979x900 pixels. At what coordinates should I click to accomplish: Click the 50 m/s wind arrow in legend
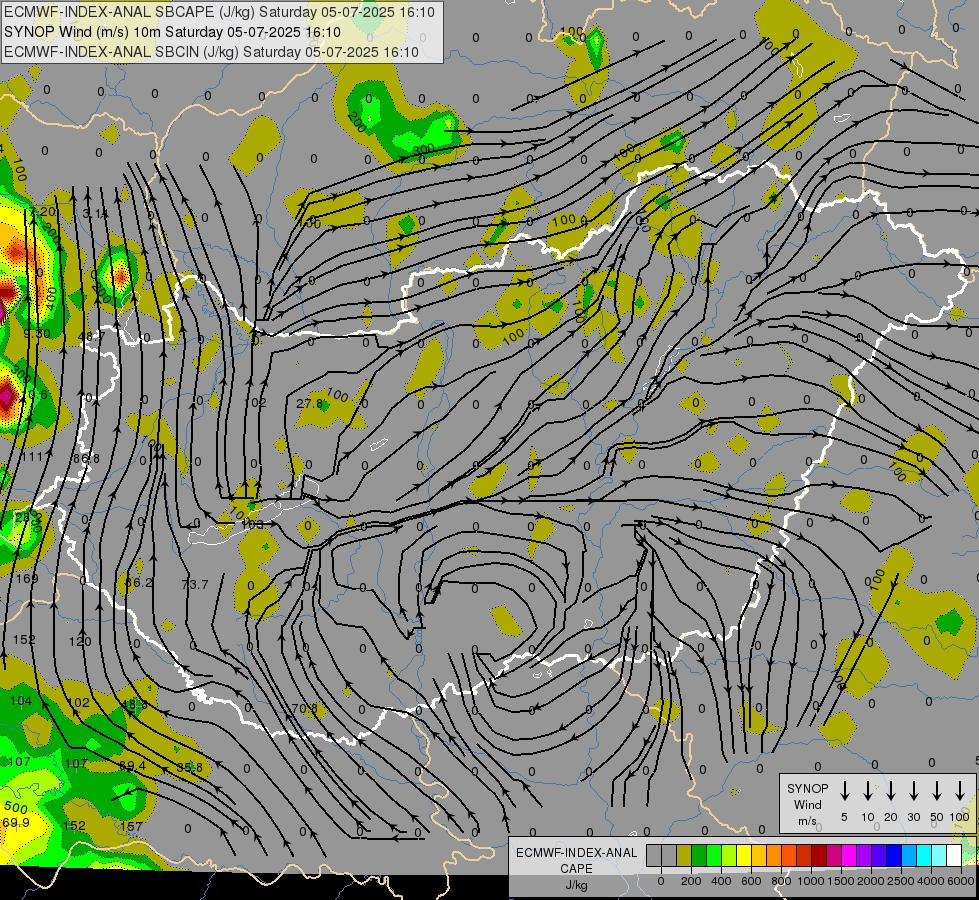click(x=937, y=791)
